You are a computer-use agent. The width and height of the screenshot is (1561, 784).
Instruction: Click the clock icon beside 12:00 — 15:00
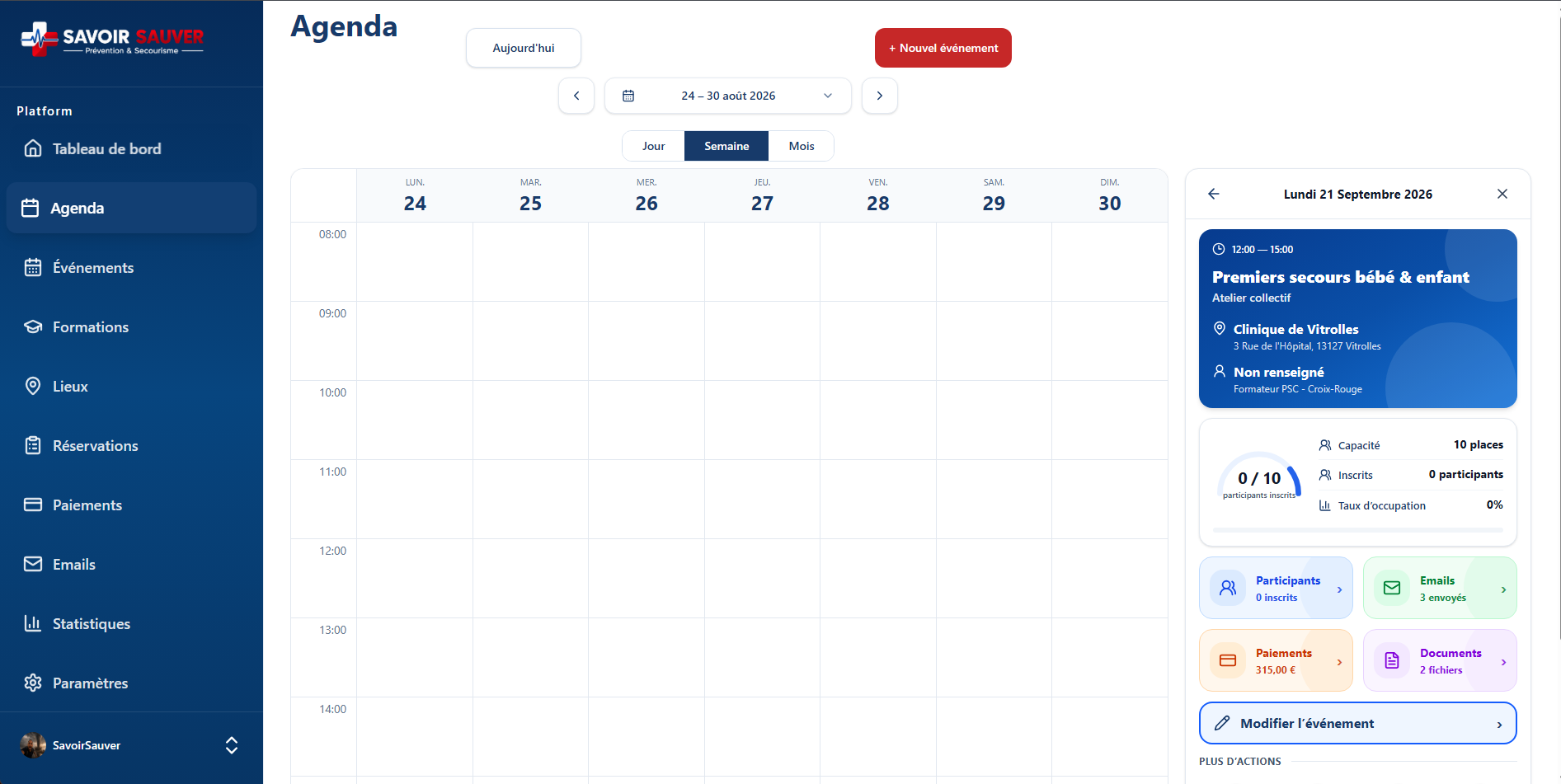pos(1219,249)
